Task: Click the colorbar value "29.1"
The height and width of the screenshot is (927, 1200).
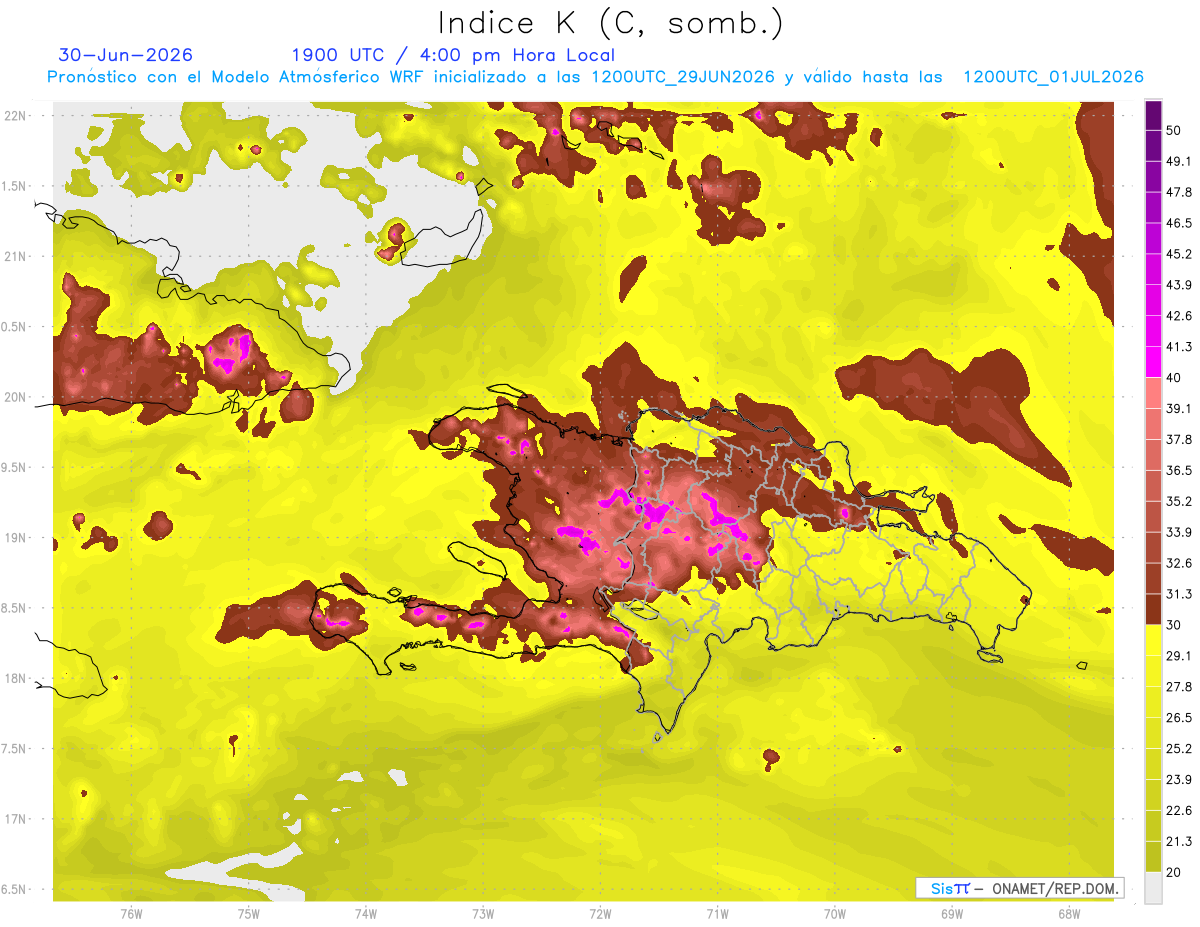Action: click(1179, 655)
